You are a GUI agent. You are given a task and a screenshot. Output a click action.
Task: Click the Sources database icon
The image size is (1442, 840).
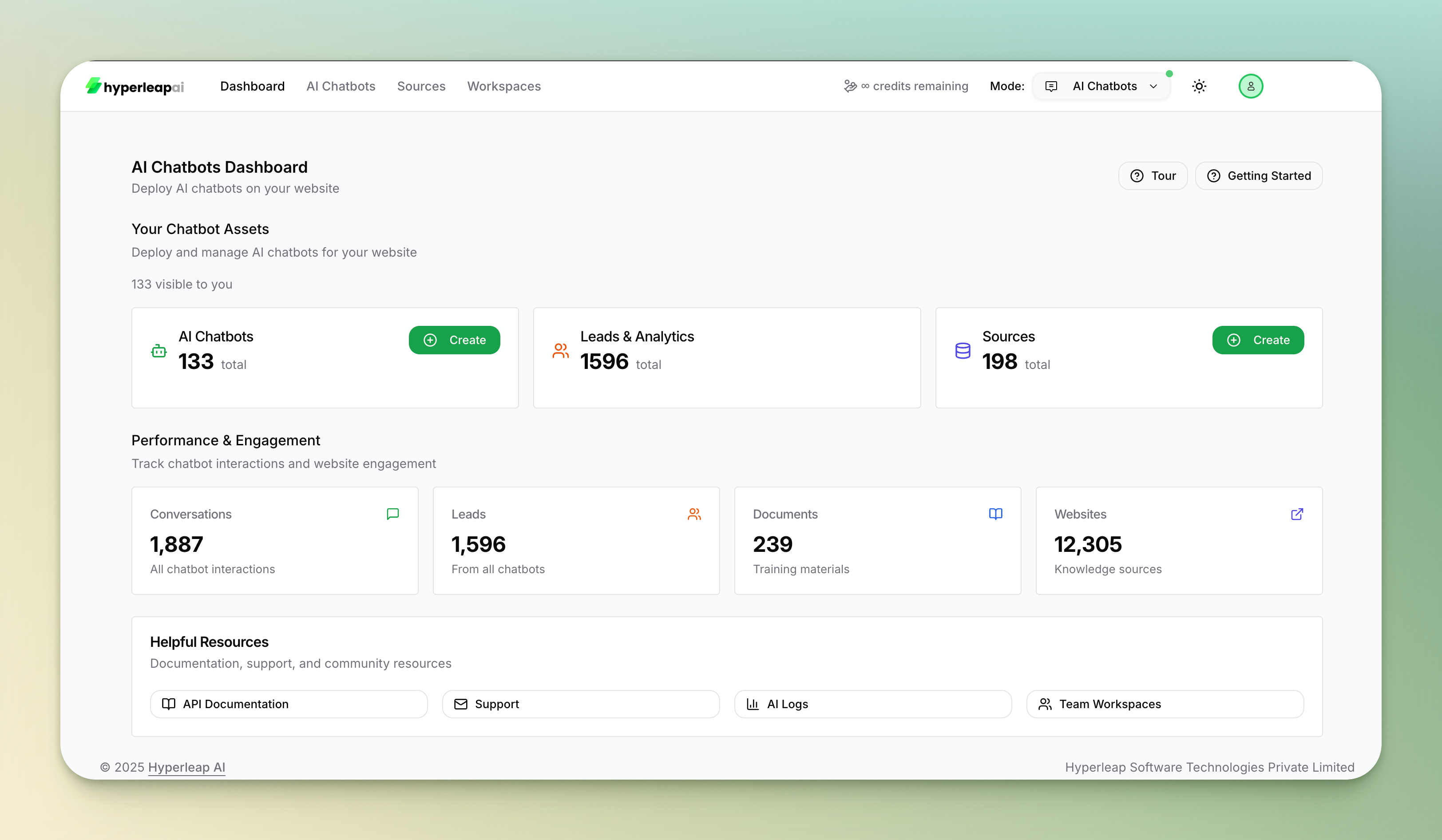963,351
